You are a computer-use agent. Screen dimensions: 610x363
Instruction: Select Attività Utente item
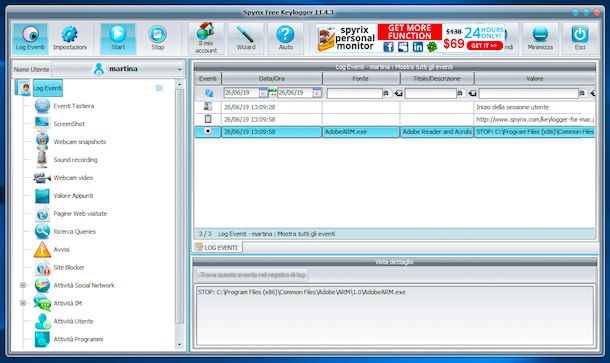73,321
